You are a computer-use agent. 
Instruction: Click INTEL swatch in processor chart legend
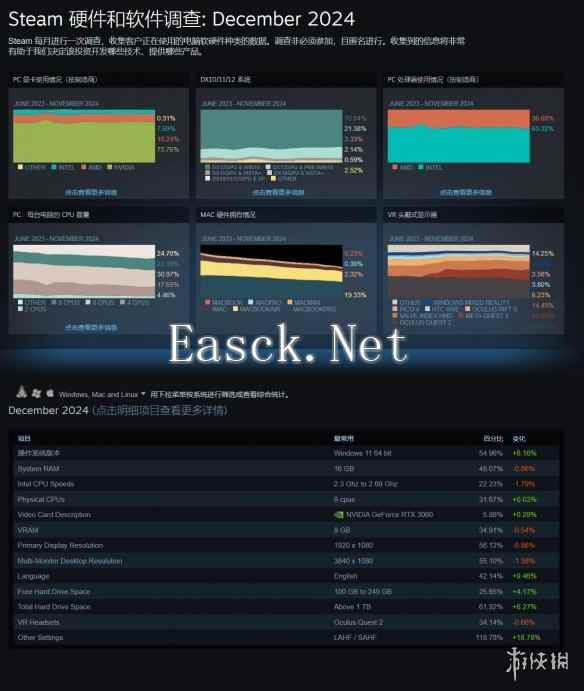420,167
